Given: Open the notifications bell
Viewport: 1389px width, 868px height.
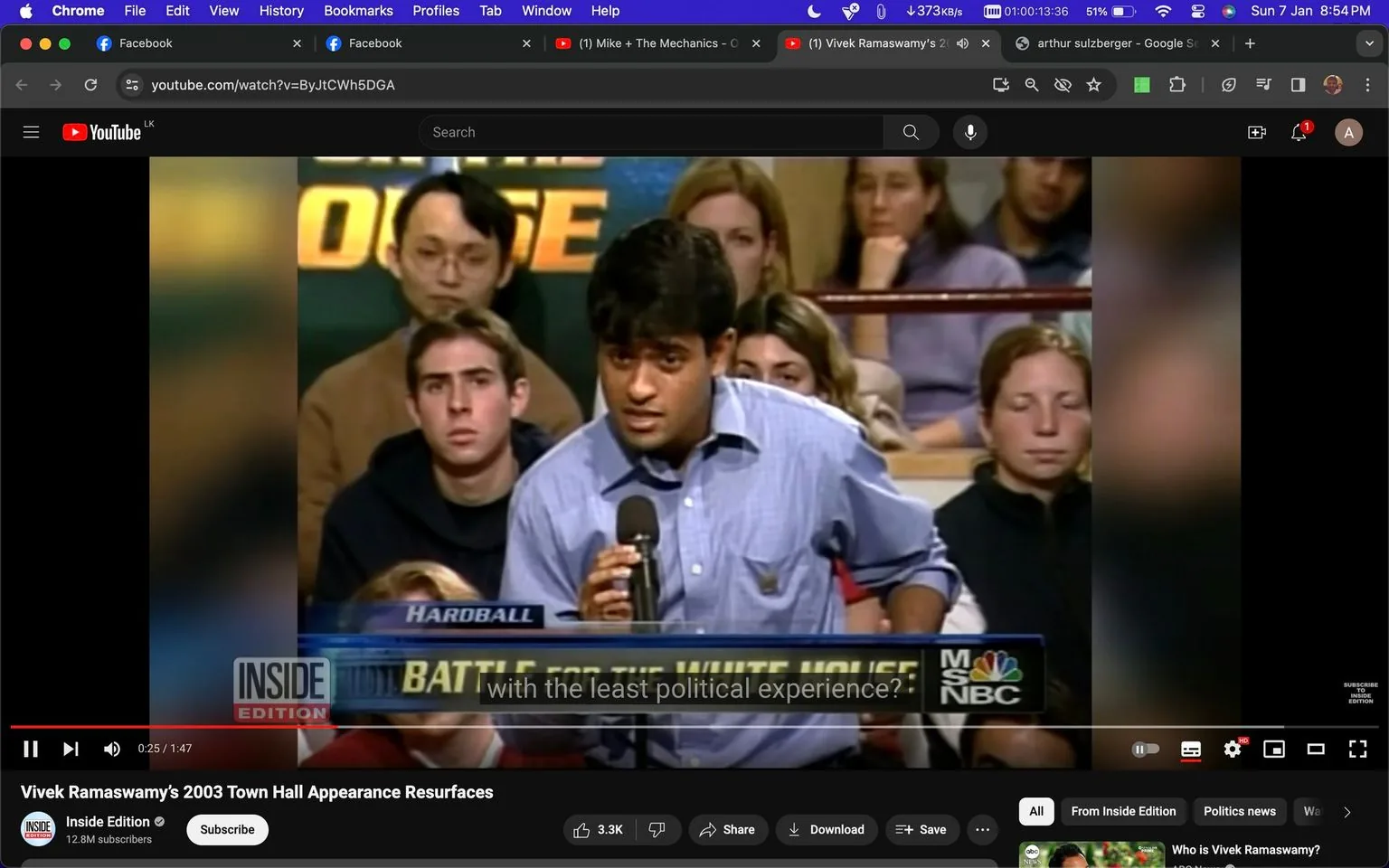Looking at the screenshot, I should click(1298, 131).
